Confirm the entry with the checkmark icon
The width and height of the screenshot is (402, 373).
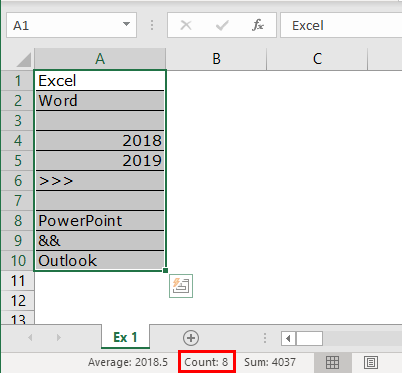[222, 25]
